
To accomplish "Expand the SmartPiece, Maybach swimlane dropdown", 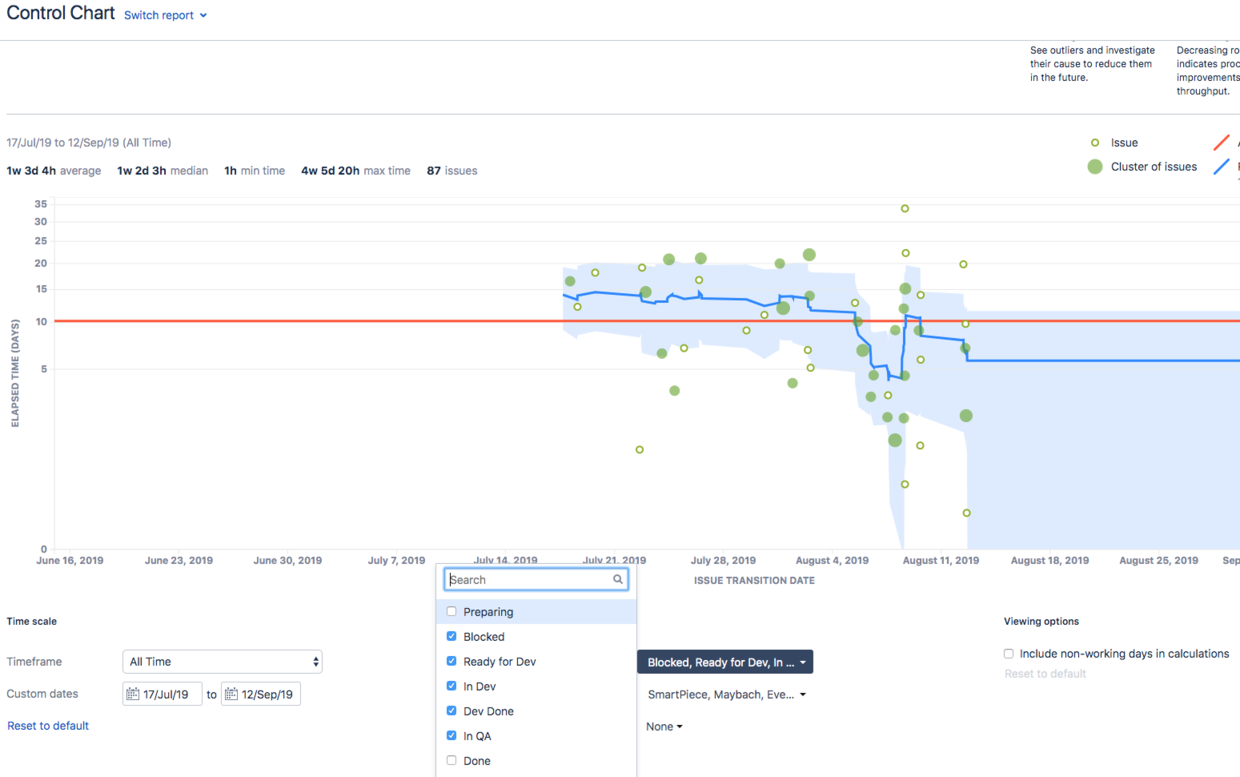I will click(726, 695).
